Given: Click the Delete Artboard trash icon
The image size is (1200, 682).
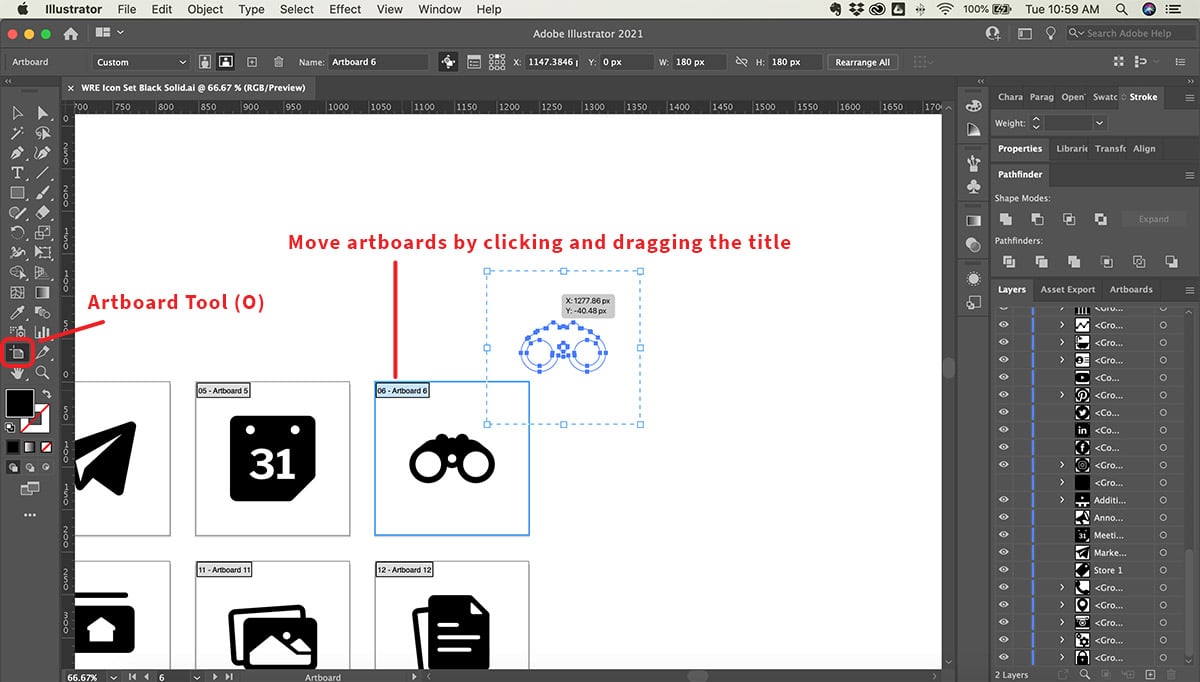Looking at the screenshot, I should (279, 62).
